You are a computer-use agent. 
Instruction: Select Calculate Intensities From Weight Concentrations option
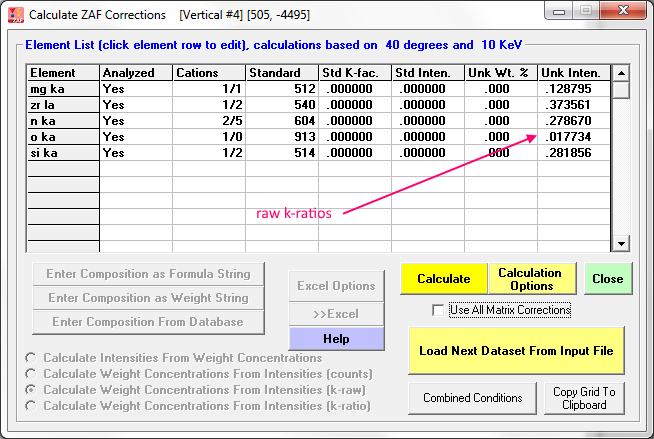(x=33, y=358)
